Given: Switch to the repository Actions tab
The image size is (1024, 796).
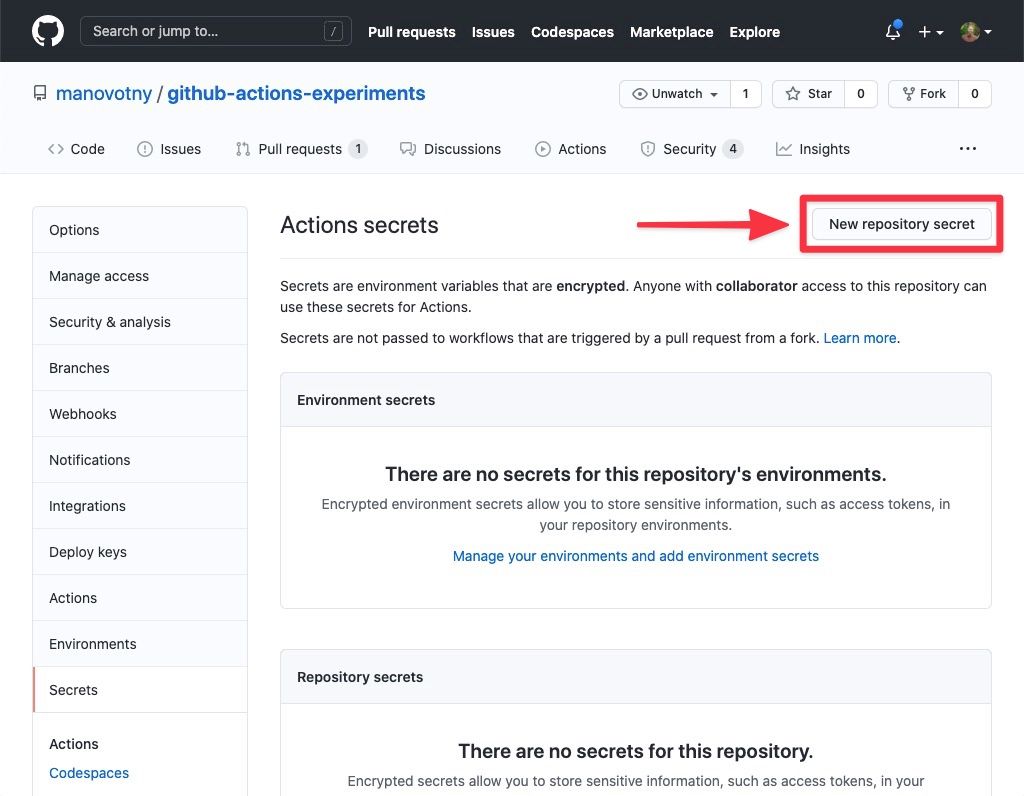Looking at the screenshot, I should pos(571,149).
